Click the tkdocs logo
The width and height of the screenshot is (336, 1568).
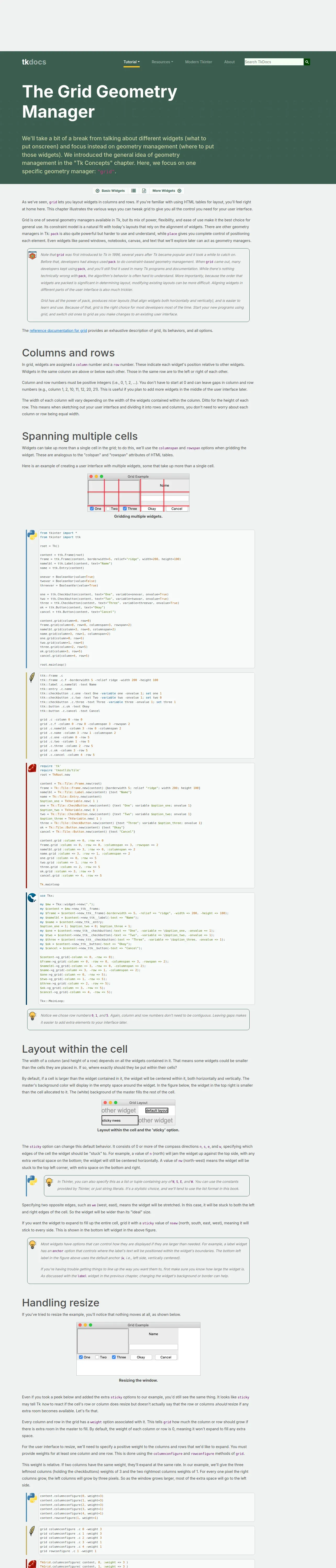[x=34, y=62]
